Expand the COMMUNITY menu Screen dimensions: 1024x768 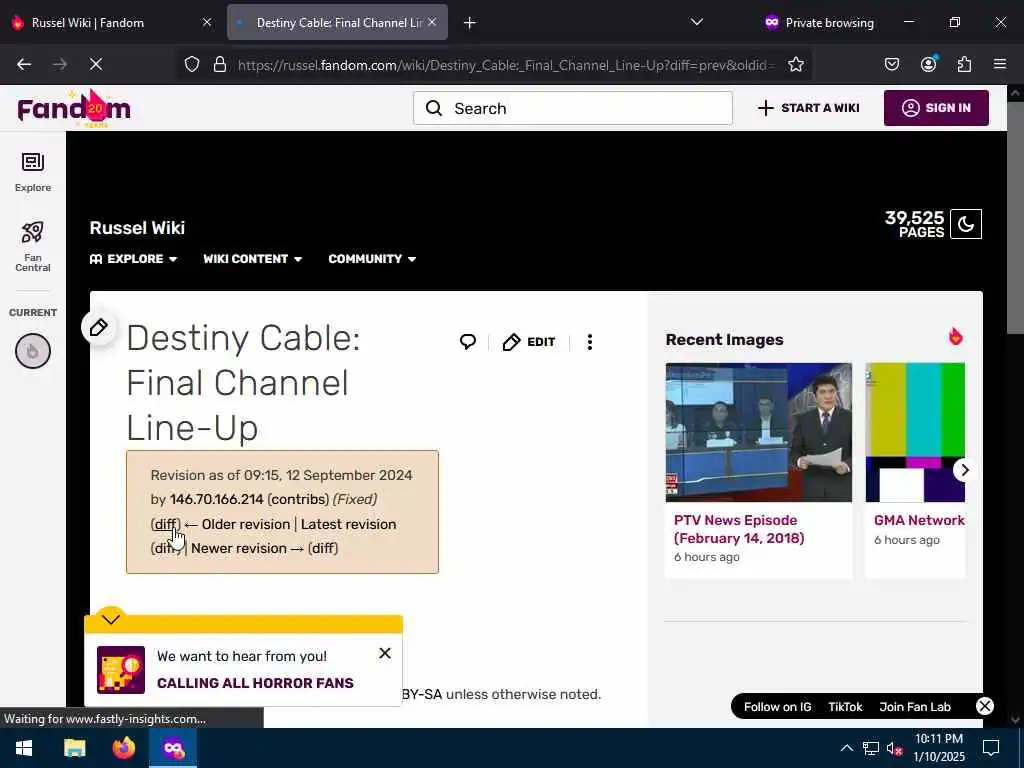click(372, 259)
